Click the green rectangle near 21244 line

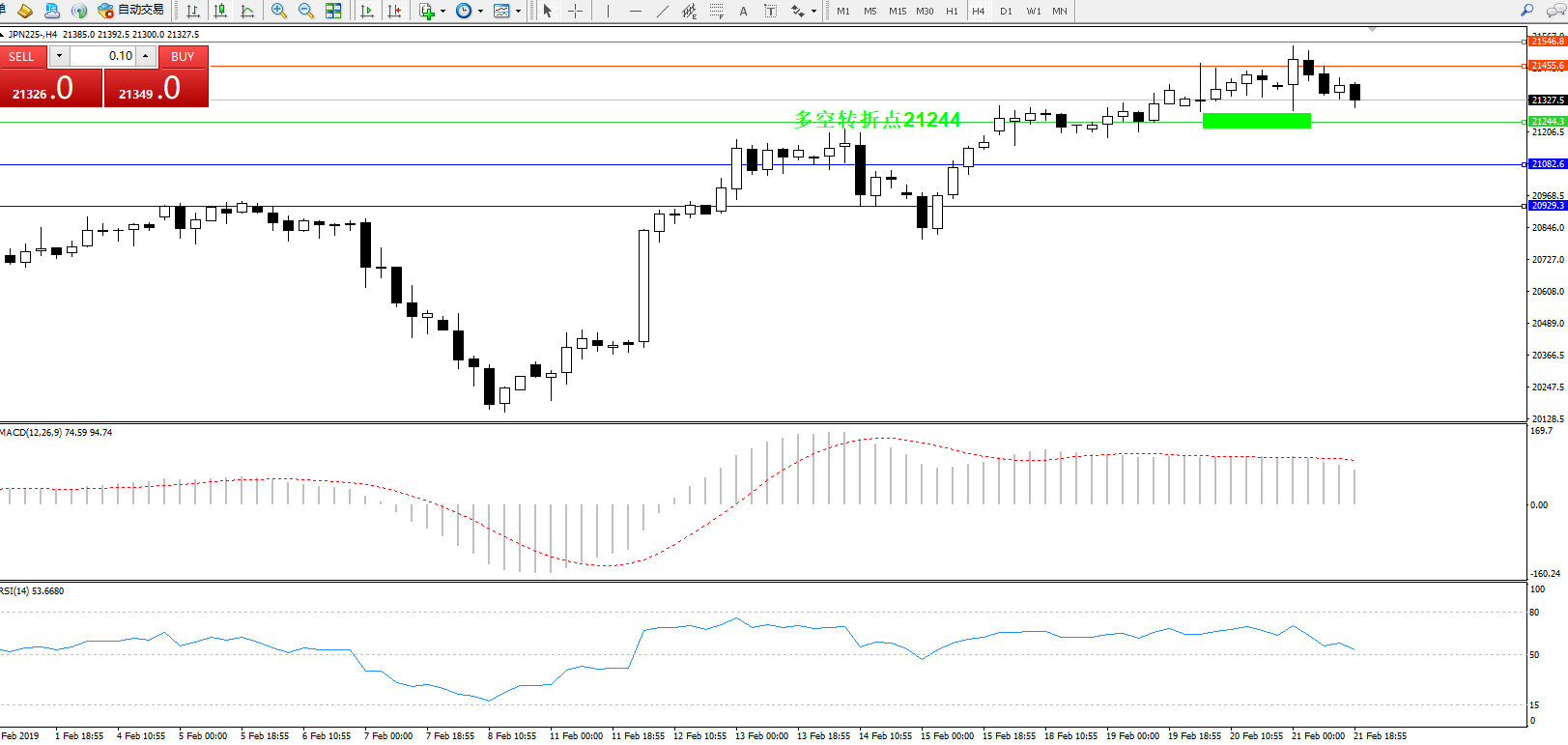pyautogui.click(x=1256, y=121)
